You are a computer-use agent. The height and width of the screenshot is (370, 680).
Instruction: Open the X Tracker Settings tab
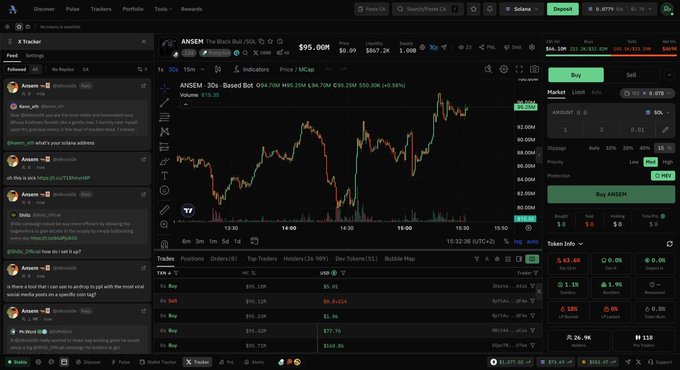point(35,56)
